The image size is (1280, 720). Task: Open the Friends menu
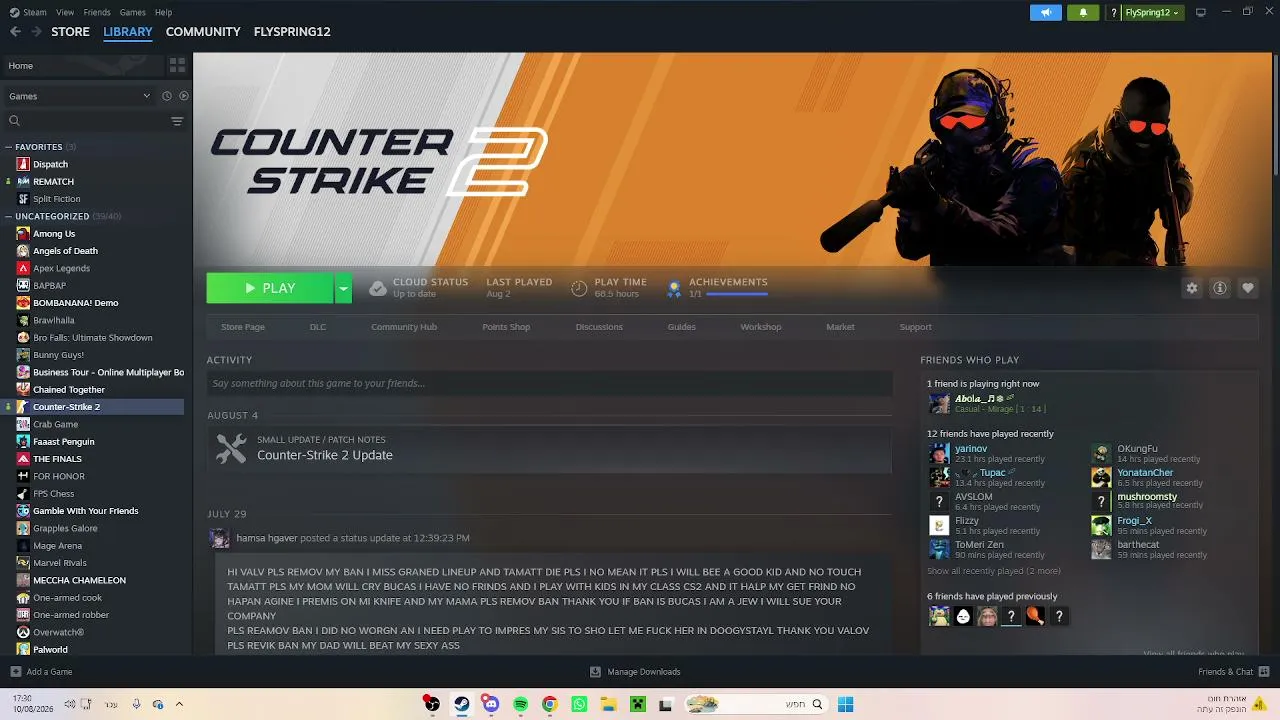97,12
